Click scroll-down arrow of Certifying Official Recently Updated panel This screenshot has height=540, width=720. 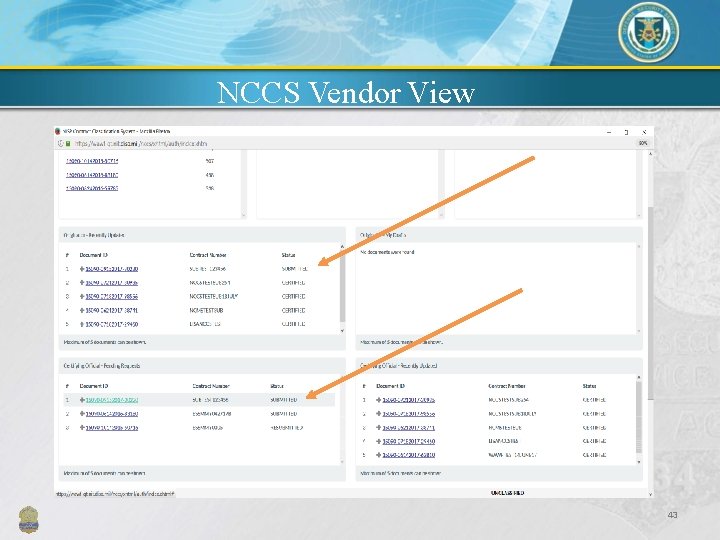coord(639,462)
